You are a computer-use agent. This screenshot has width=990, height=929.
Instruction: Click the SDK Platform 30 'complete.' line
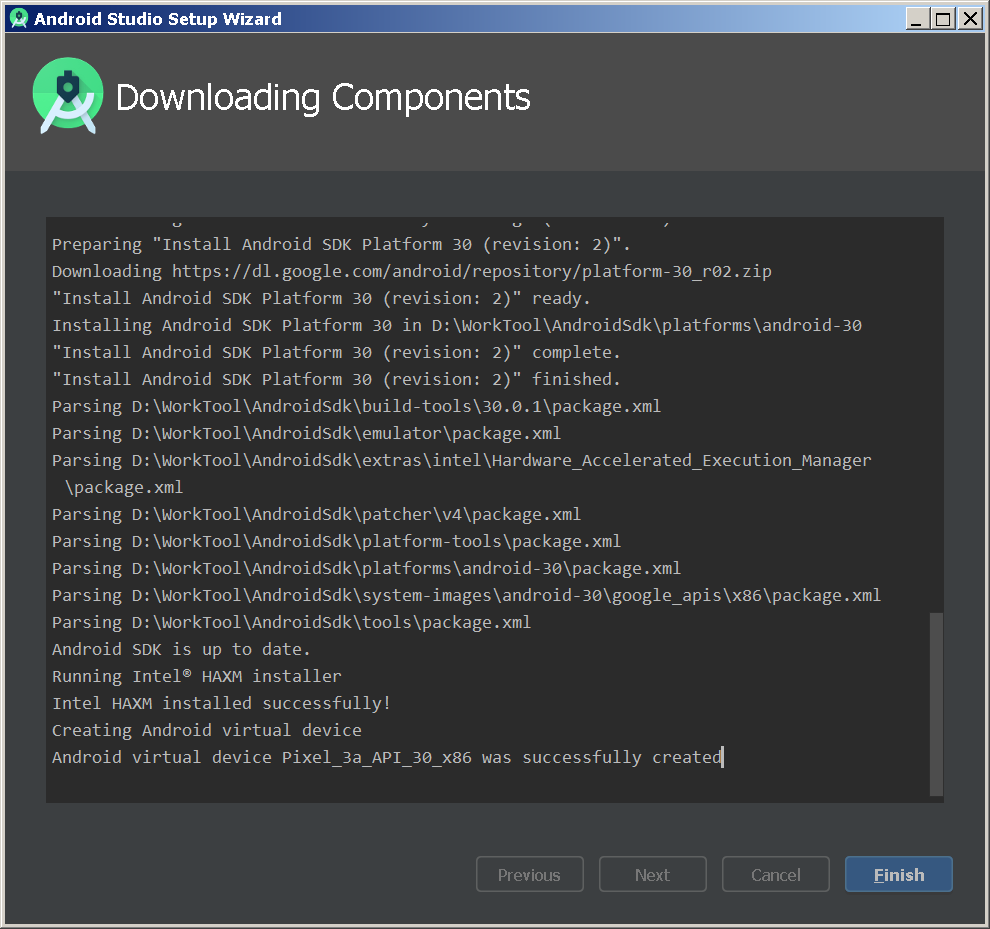[336, 352]
